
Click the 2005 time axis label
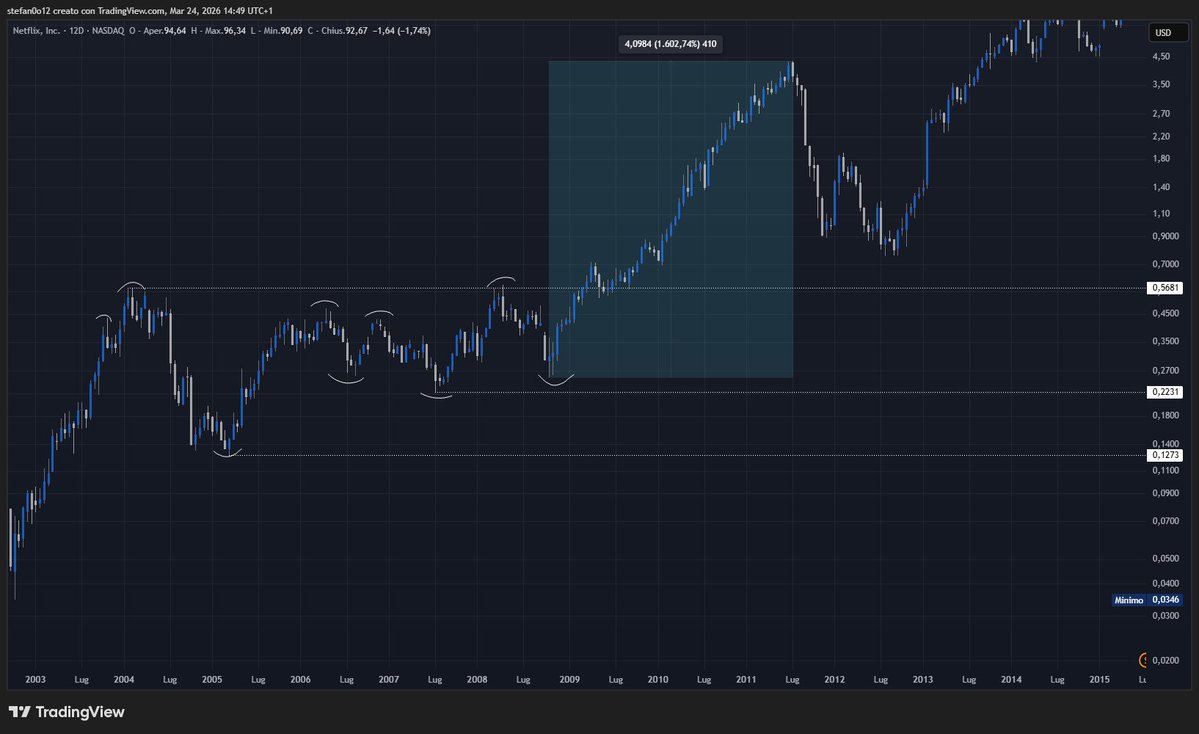[x=212, y=679]
